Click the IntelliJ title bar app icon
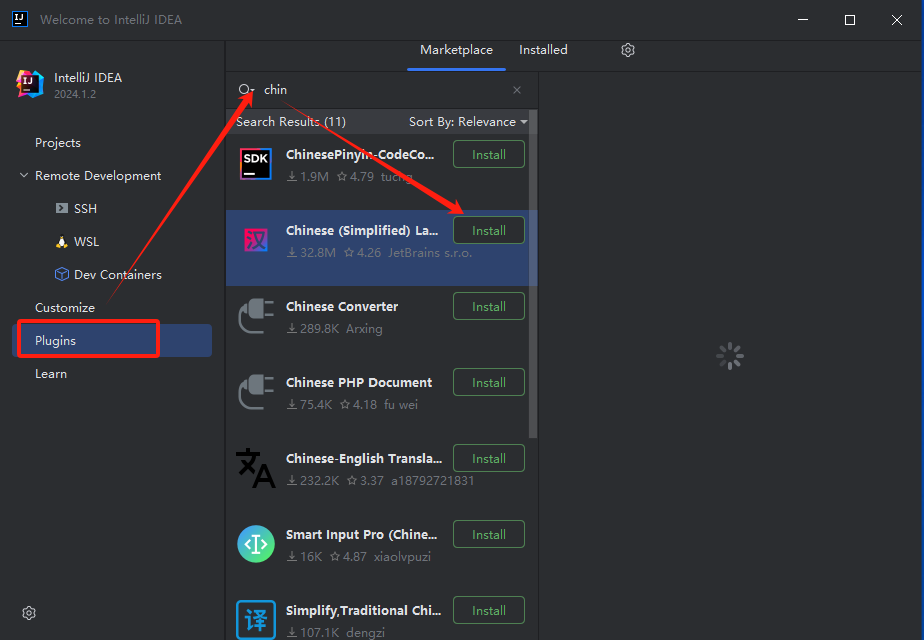The height and width of the screenshot is (640, 924). 19,19
